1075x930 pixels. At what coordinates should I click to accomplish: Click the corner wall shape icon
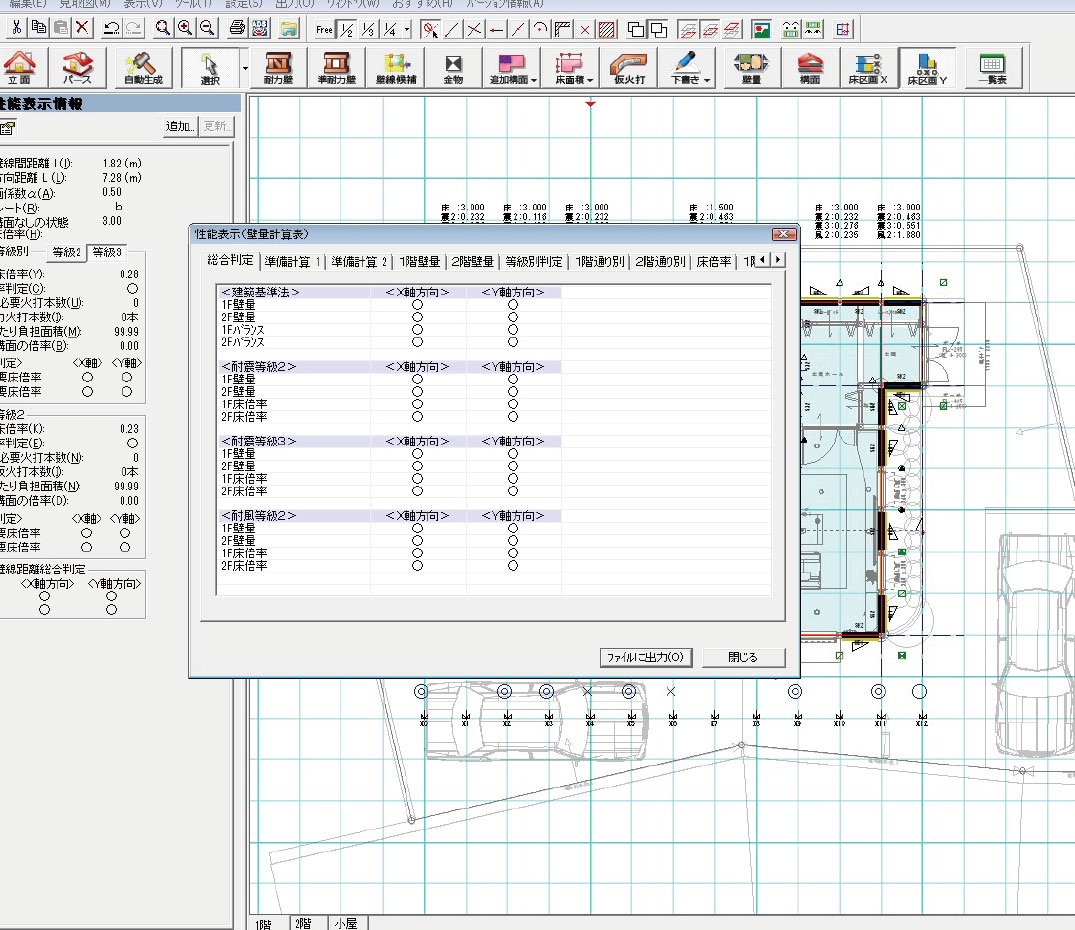[563, 29]
